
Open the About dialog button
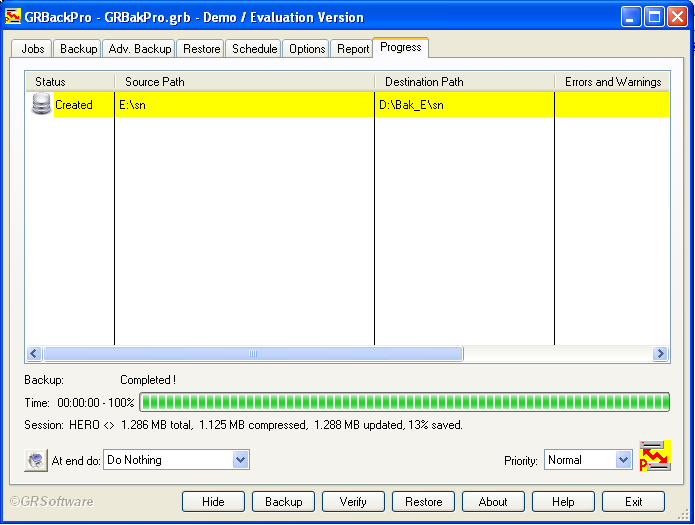click(493, 501)
